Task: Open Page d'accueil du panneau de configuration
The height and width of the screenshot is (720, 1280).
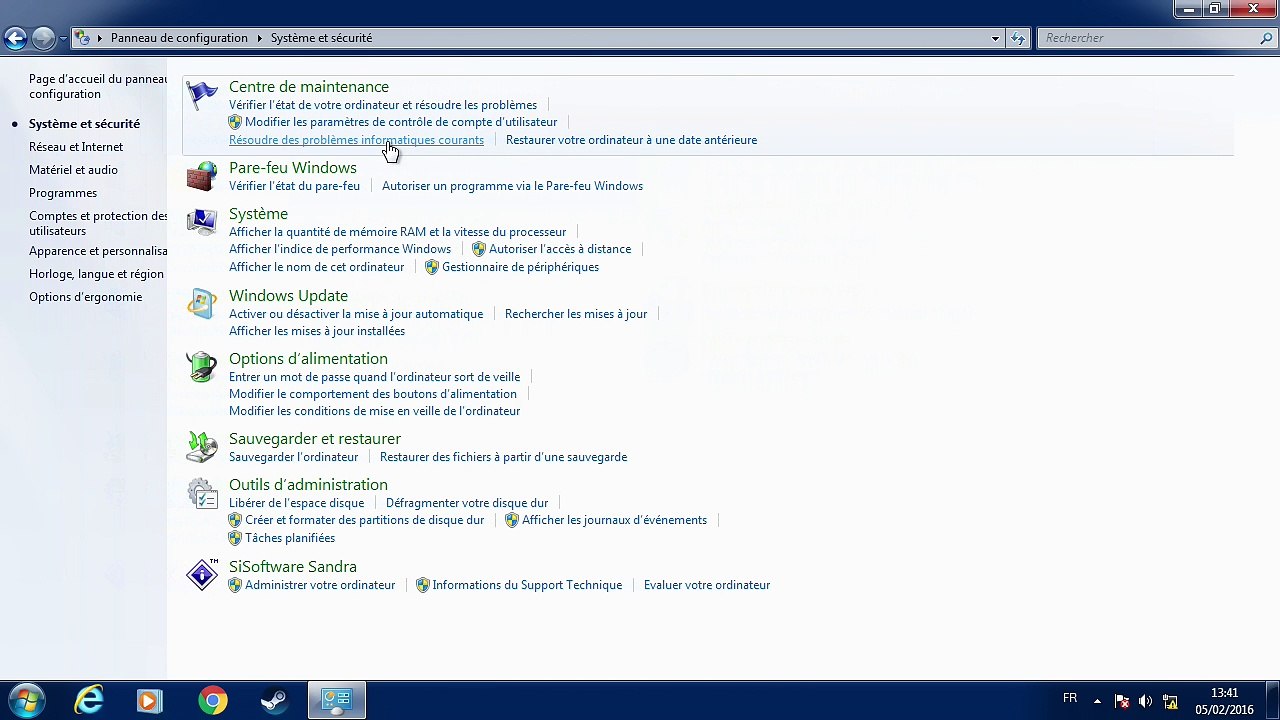Action: pos(98,86)
